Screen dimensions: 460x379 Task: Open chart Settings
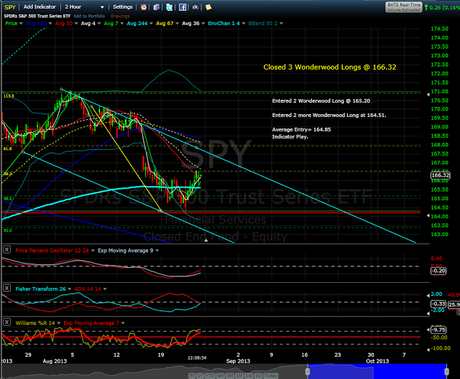[x=123, y=7]
